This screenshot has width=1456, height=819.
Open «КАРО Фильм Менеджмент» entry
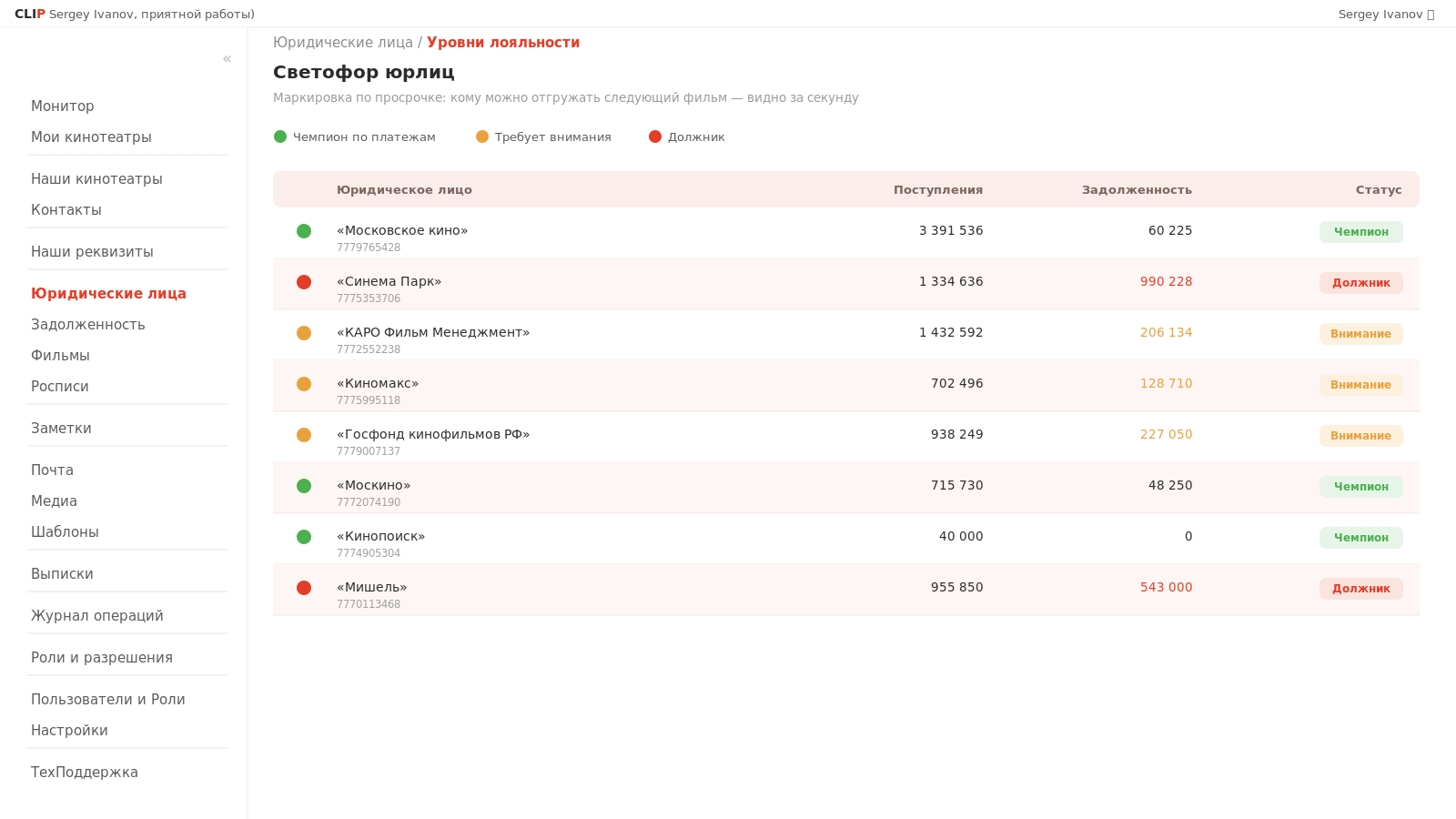click(433, 333)
